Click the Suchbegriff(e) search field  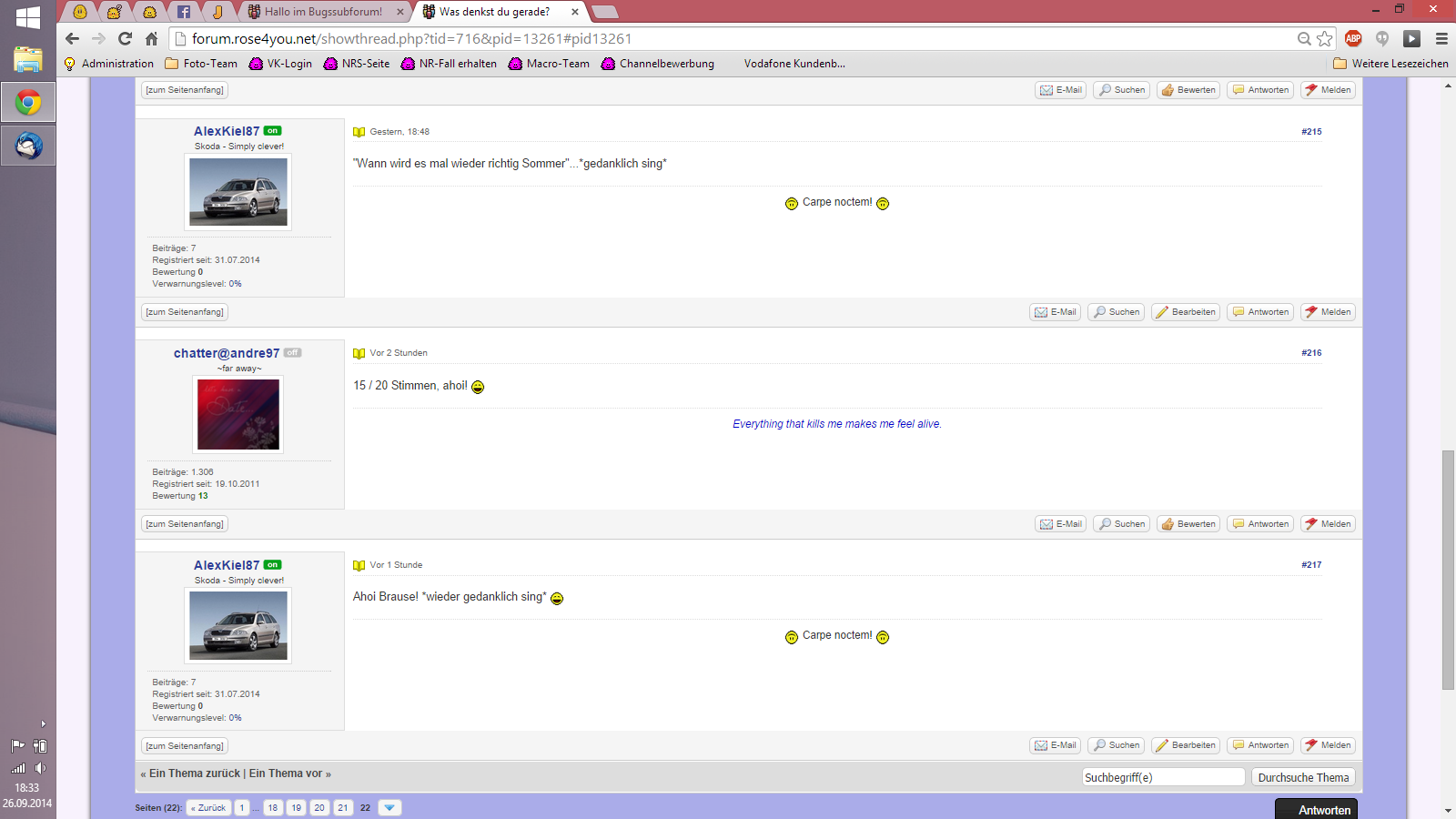tap(1162, 777)
